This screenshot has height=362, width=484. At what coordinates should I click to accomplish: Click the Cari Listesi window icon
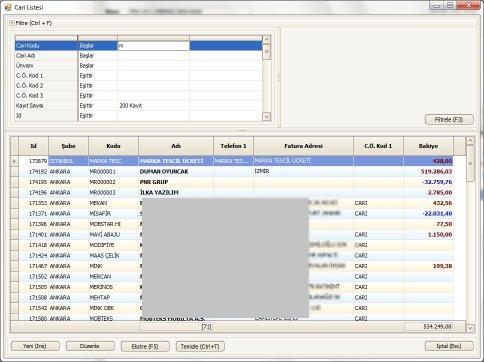tap(8, 7)
